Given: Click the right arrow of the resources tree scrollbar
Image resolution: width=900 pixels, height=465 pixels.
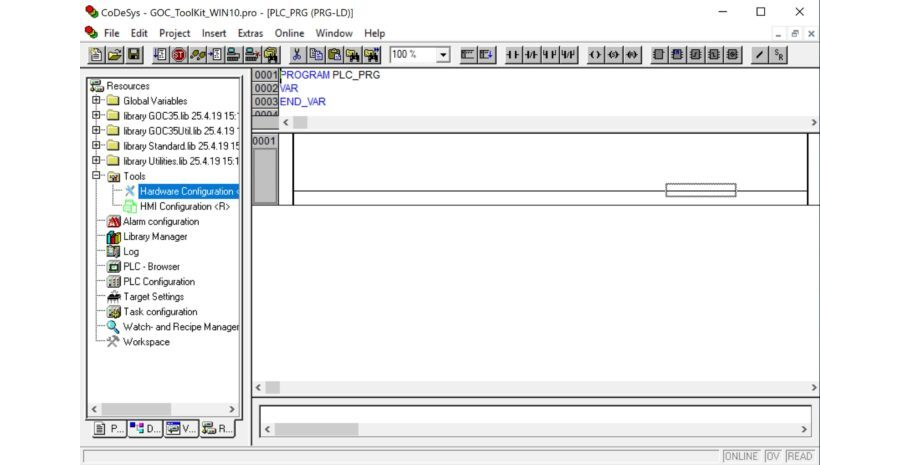Looking at the screenshot, I should tap(232, 409).
